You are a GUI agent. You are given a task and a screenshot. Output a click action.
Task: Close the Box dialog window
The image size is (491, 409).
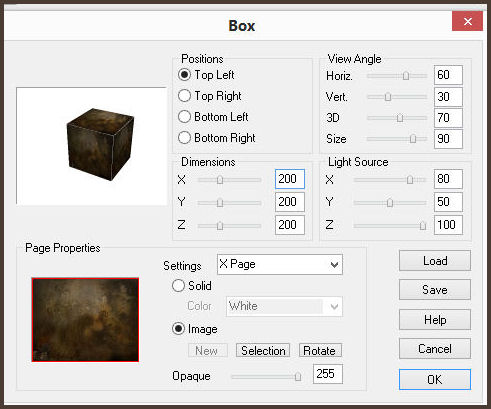pos(467,21)
